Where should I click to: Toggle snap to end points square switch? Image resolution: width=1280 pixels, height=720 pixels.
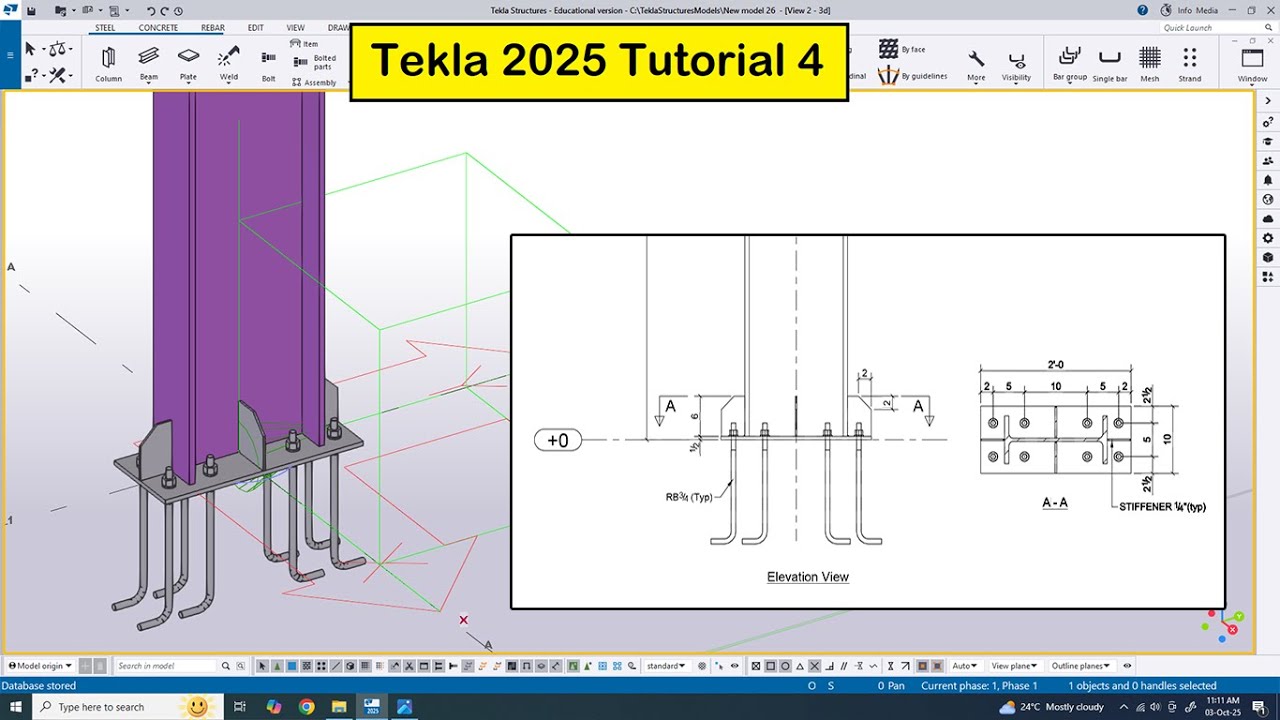771,666
